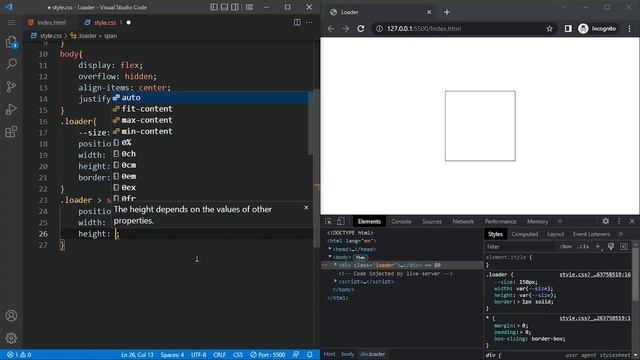Toggle the device toolbar in DevTools
This screenshot has width=640, height=360.
(340, 221)
